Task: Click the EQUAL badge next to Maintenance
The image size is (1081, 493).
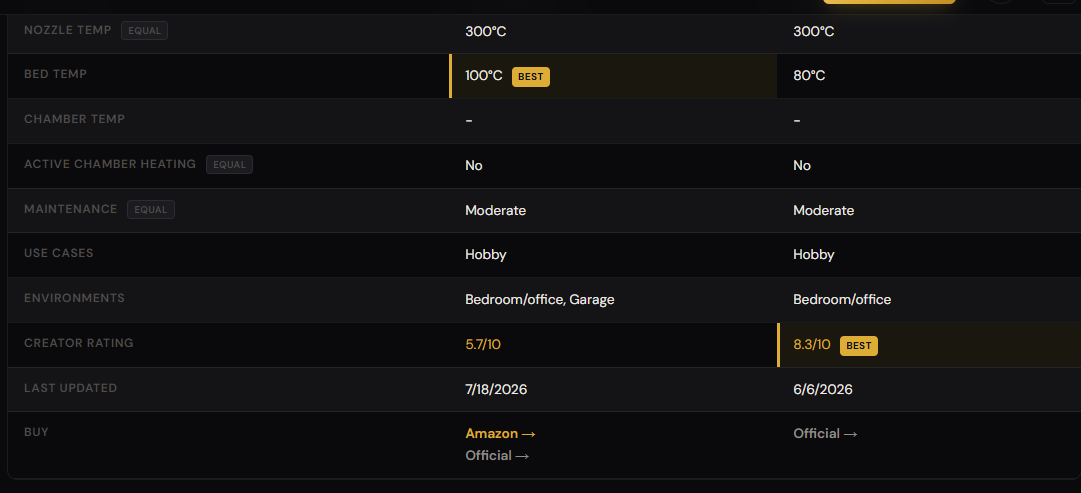Action: point(151,210)
